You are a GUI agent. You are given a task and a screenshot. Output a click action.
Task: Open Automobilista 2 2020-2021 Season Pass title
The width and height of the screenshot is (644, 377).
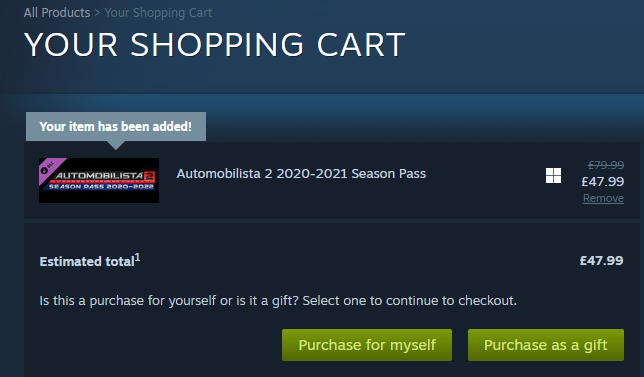click(x=301, y=174)
